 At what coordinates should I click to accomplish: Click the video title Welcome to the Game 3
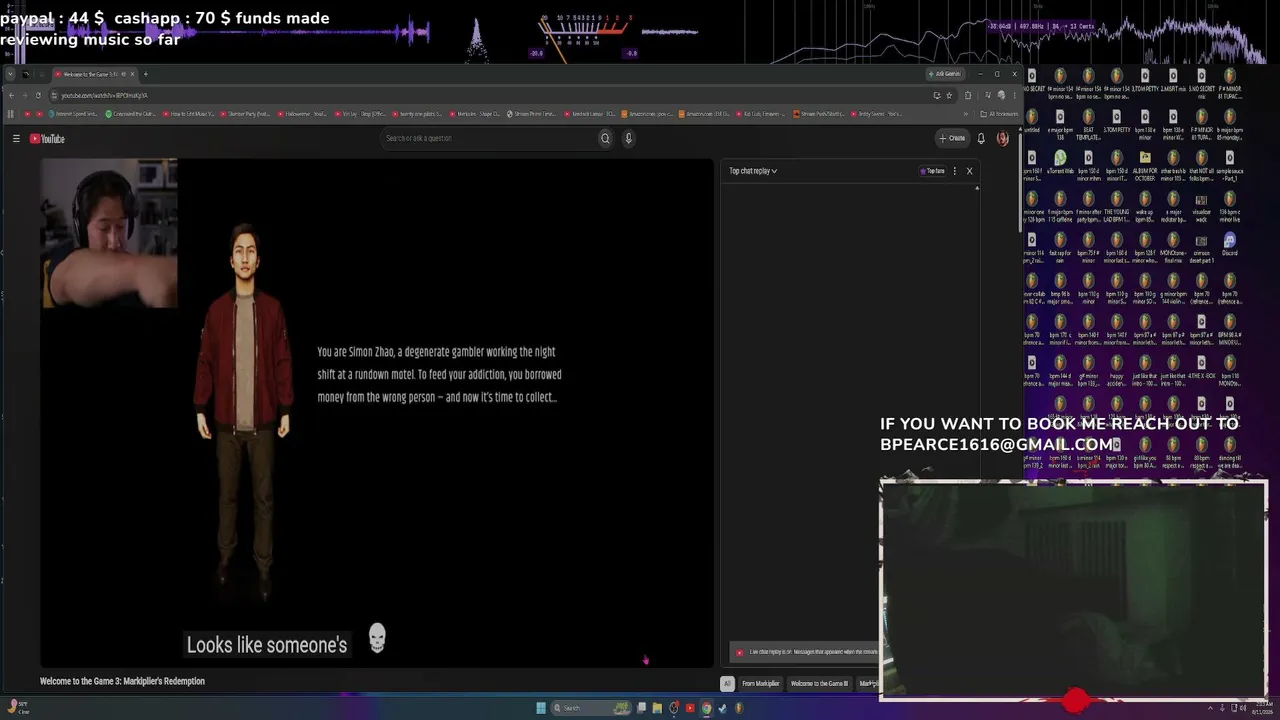coord(122,682)
